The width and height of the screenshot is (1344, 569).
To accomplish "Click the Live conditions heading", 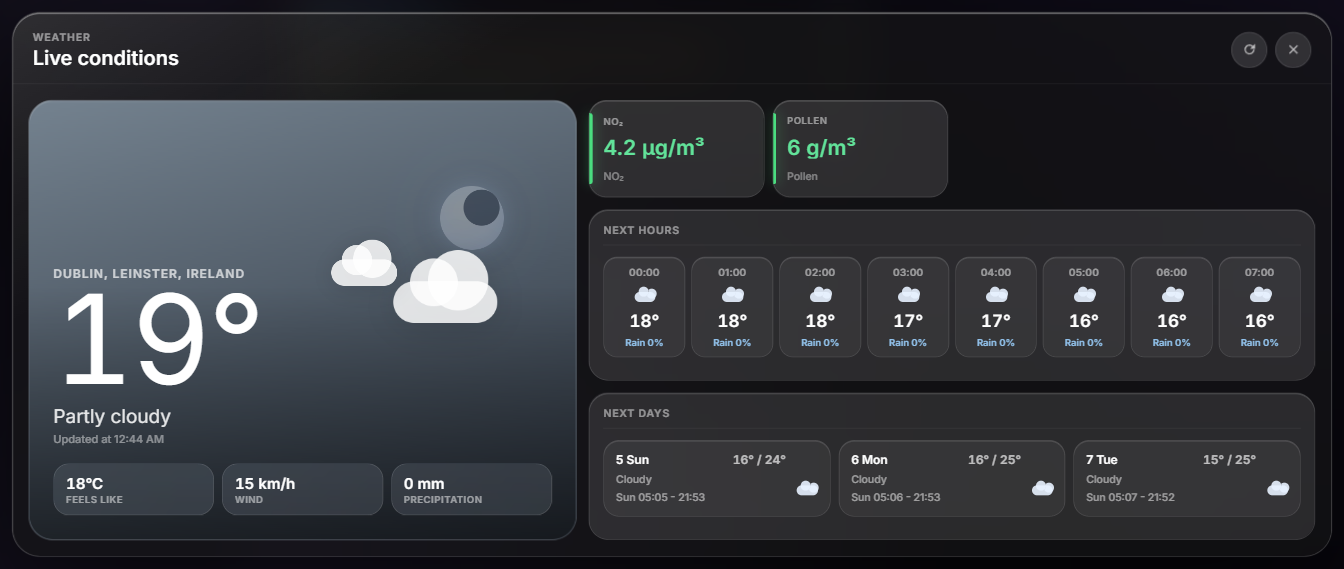I will [x=106, y=58].
